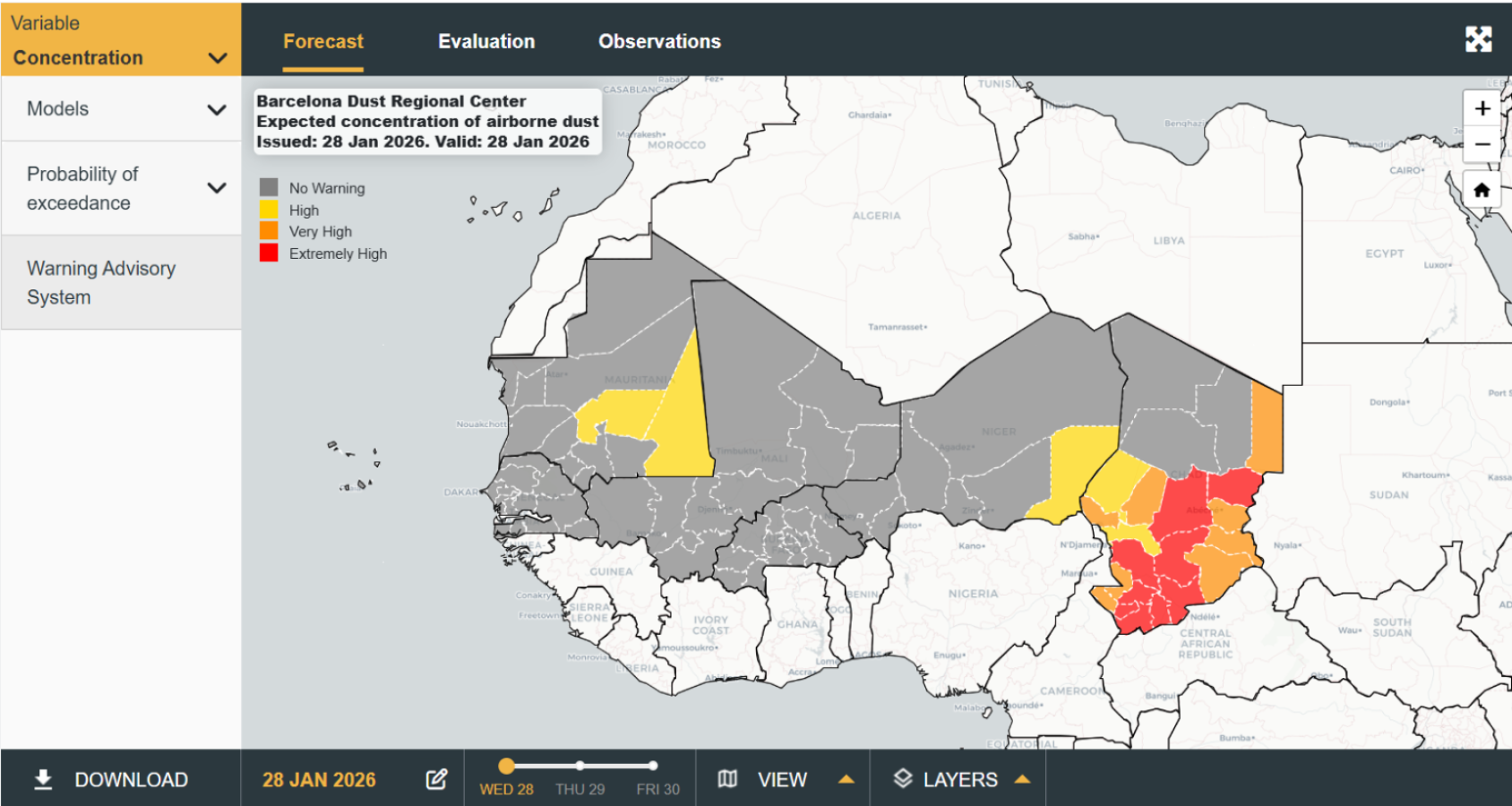The height and width of the screenshot is (806, 1512).
Task: Click the fullscreen expand icon
Action: tap(1480, 39)
